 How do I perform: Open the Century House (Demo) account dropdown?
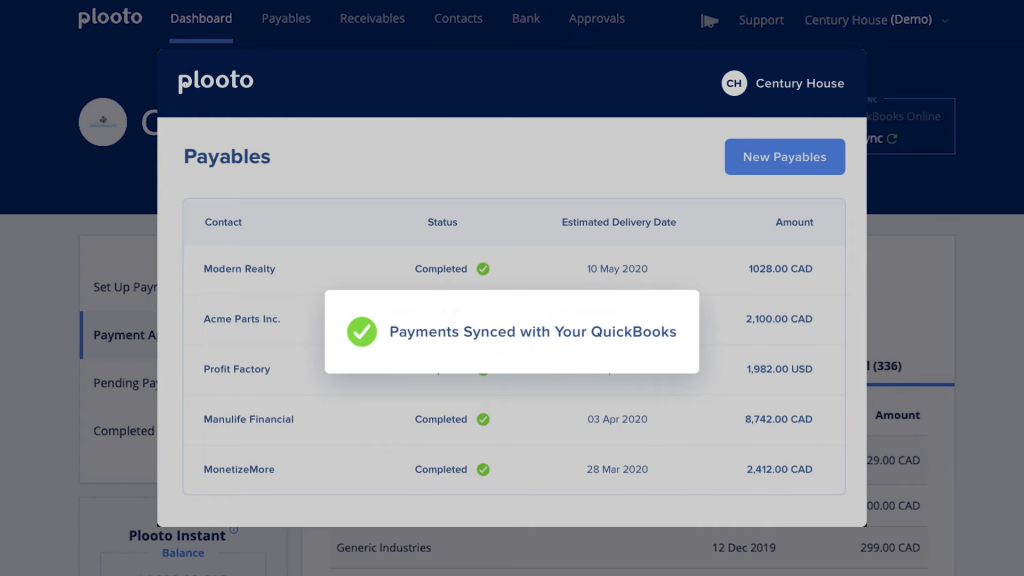(876, 20)
